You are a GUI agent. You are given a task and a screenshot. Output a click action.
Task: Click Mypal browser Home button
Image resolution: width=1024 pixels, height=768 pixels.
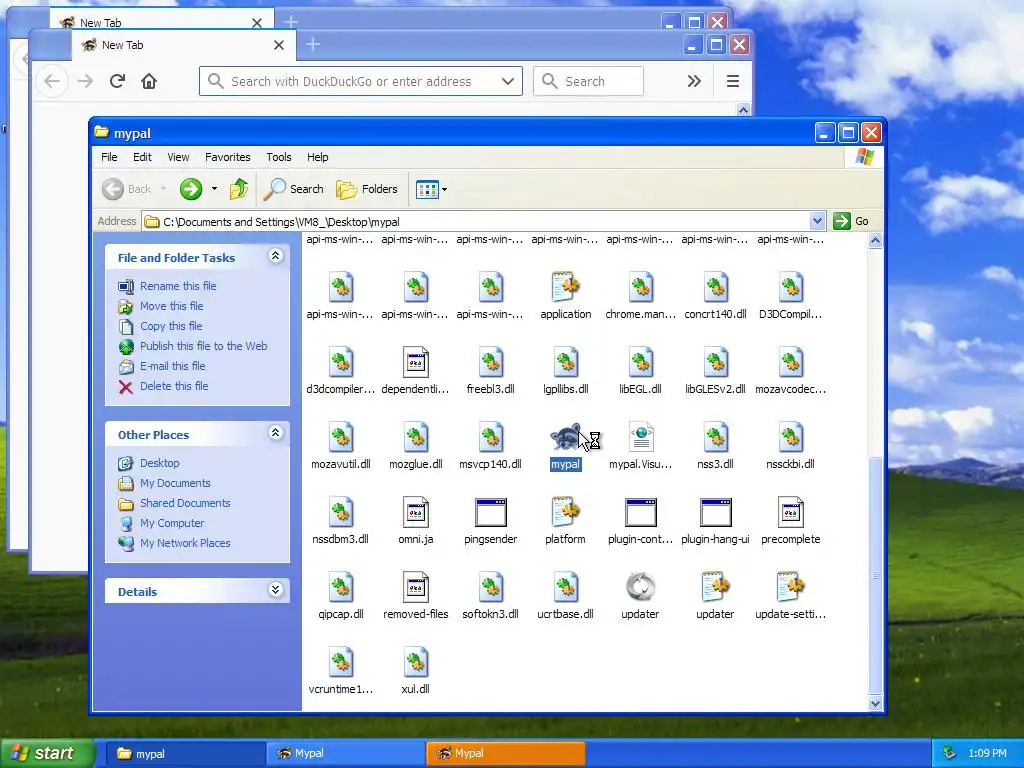(149, 82)
